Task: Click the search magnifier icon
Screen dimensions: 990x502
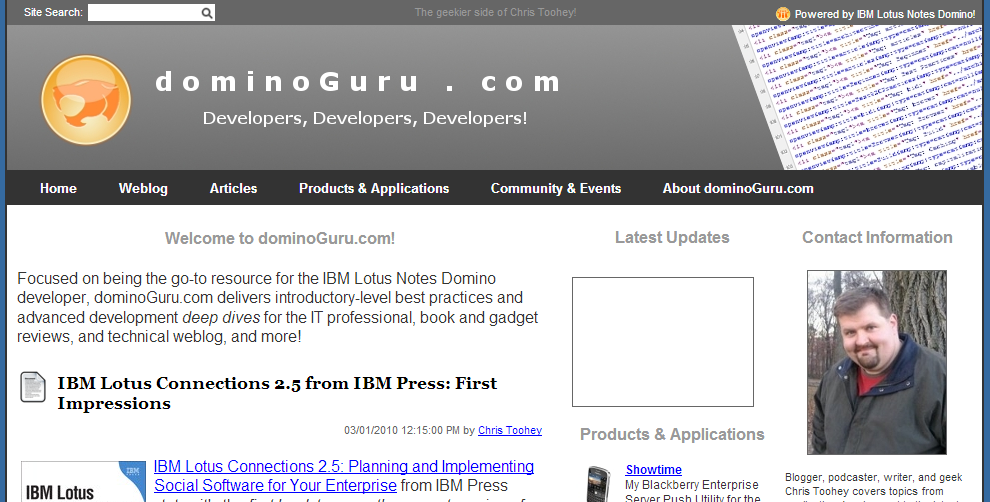Action: click(x=206, y=13)
